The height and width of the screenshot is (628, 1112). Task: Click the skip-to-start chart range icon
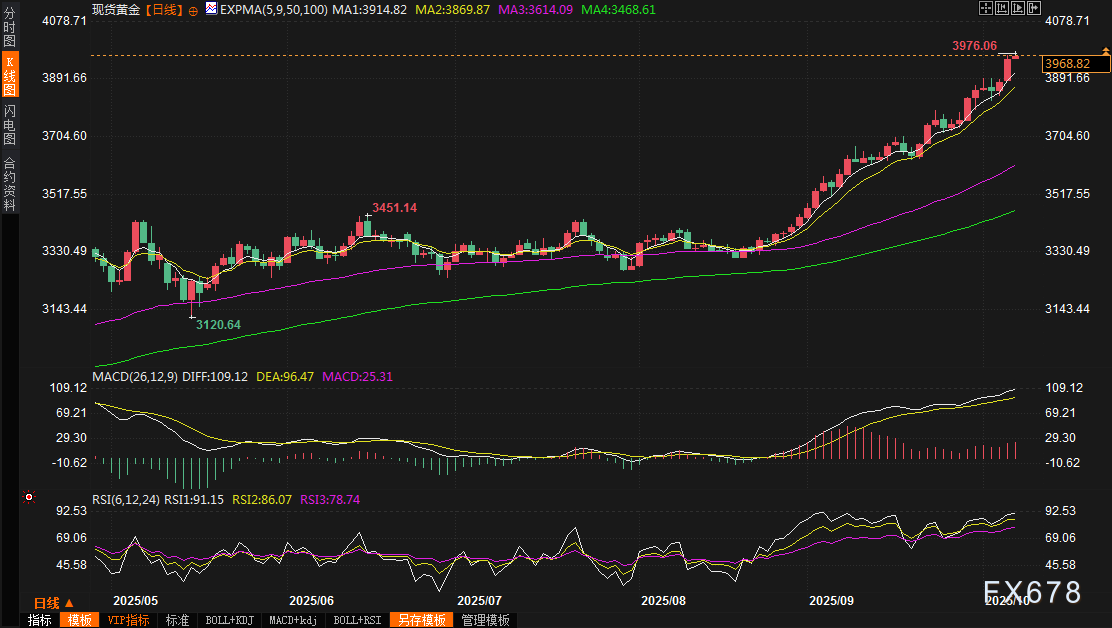click(1002, 8)
